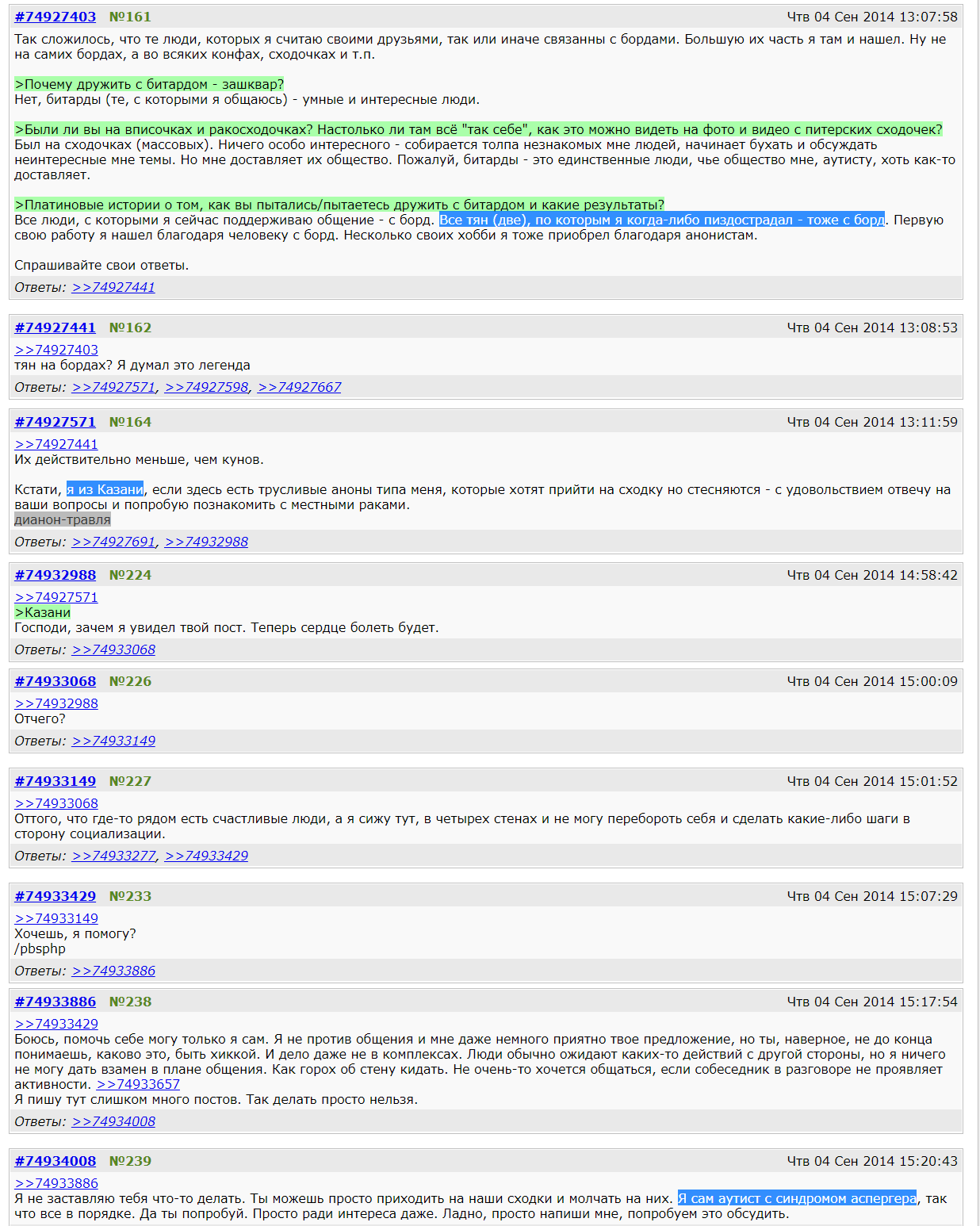Click timestamp Чтв 04 Сен 2014 13:08:53
This screenshot has width=980, height=1226.
[872, 328]
